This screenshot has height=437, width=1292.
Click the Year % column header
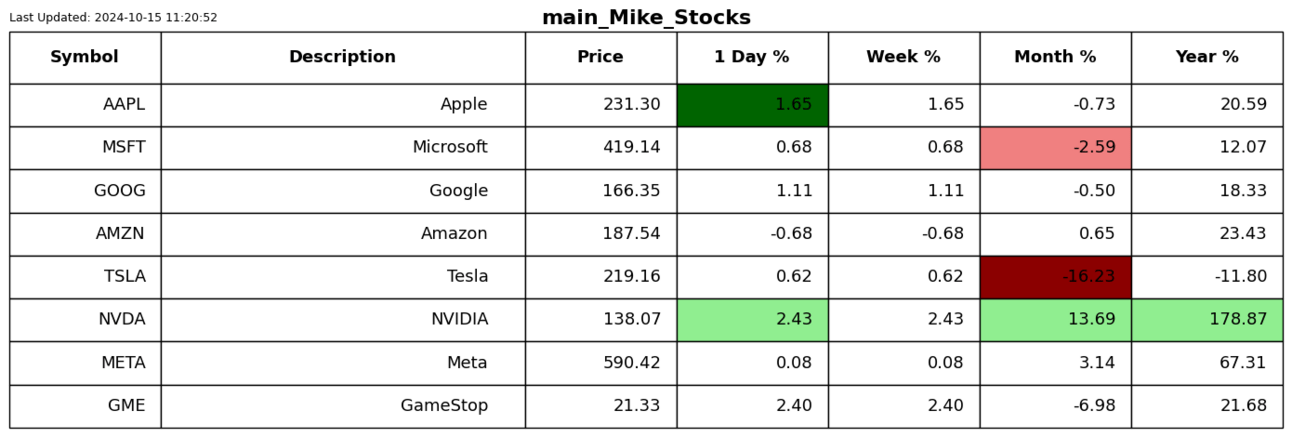[x=1207, y=58]
